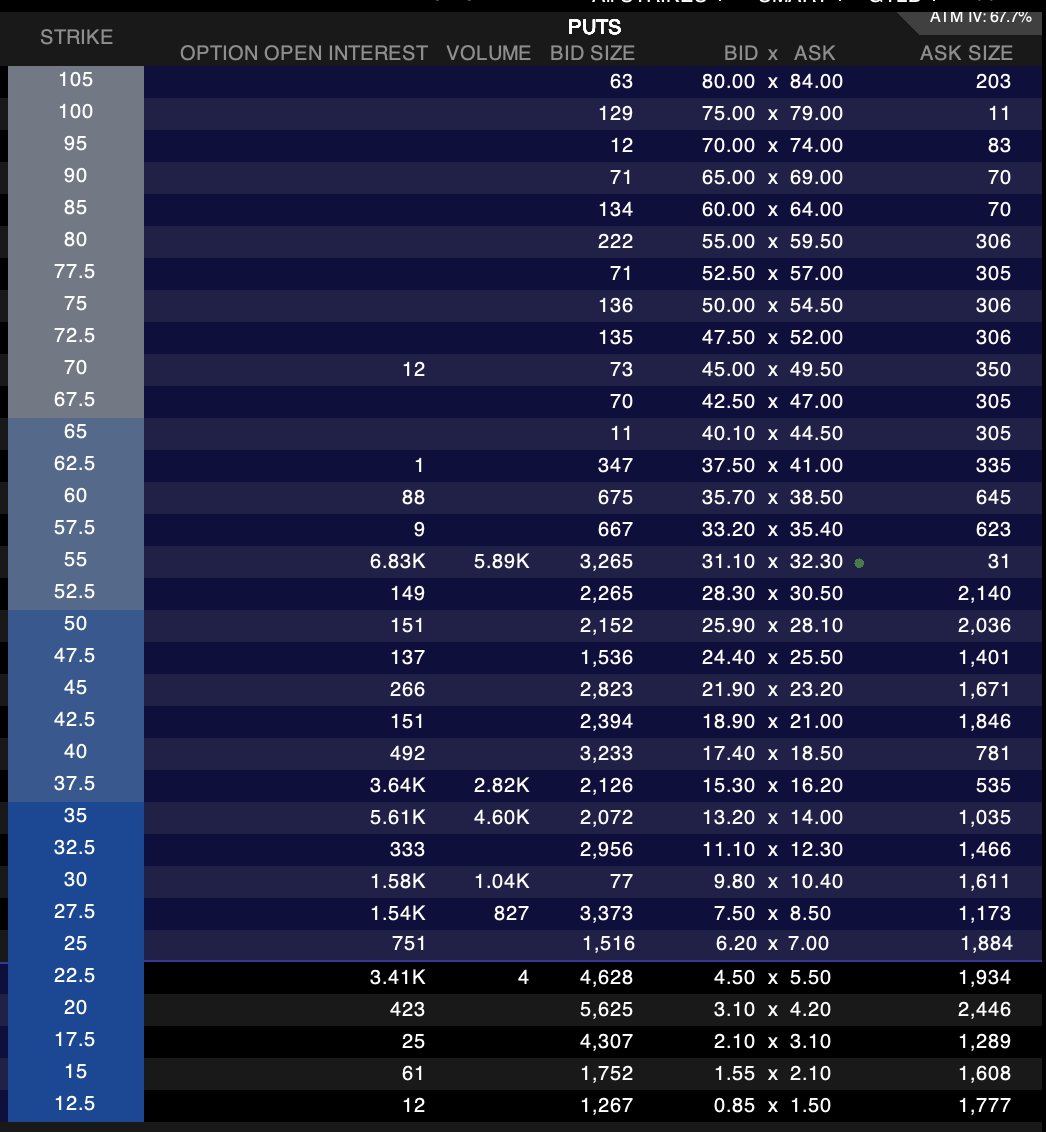1046x1132 pixels.
Task: Click bid price 80.00 for strike 105
Action: pos(728,82)
